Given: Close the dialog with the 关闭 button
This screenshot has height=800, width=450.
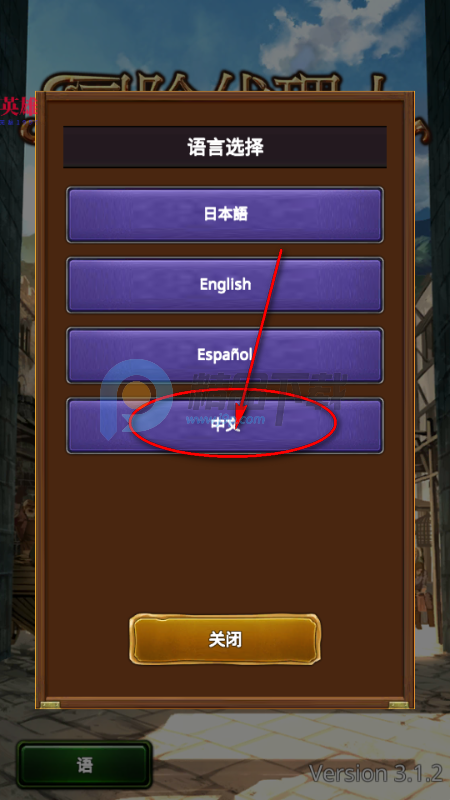Looking at the screenshot, I should point(225,639).
